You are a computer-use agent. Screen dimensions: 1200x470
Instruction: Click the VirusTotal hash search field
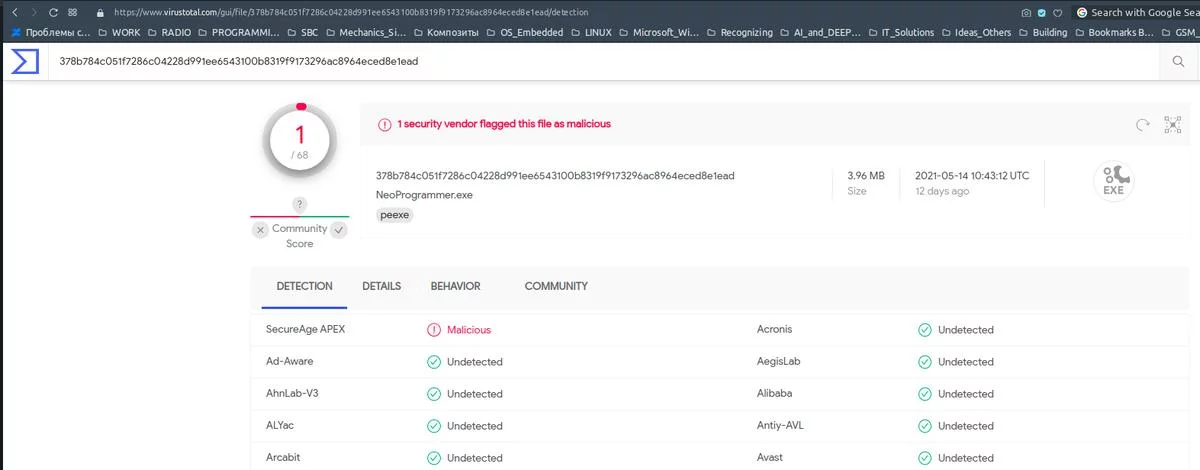(600, 62)
